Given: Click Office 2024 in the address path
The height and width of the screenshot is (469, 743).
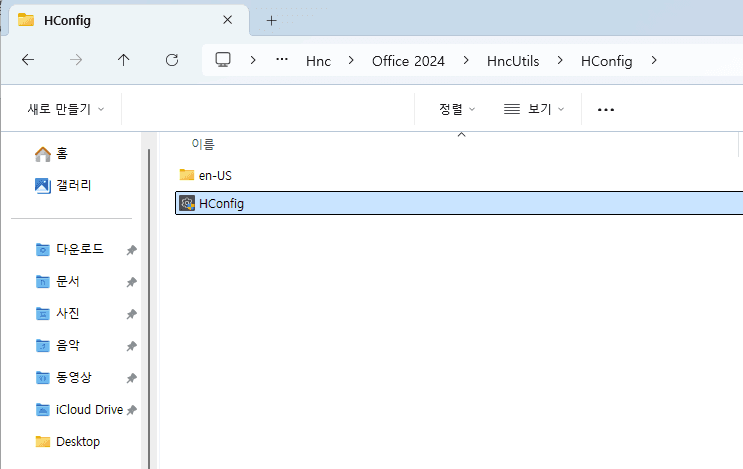Looking at the screenshot, I should [x=408, y=61].
